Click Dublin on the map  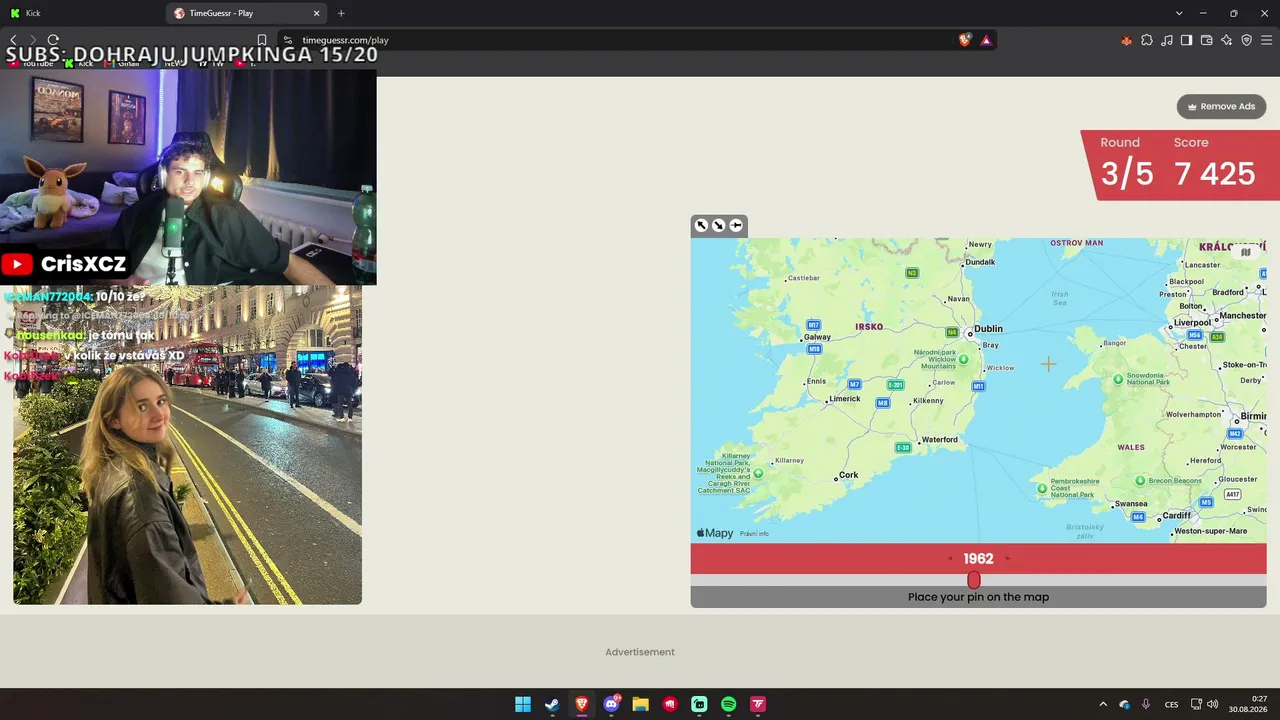pyautogui.click(x=988, y=329)
